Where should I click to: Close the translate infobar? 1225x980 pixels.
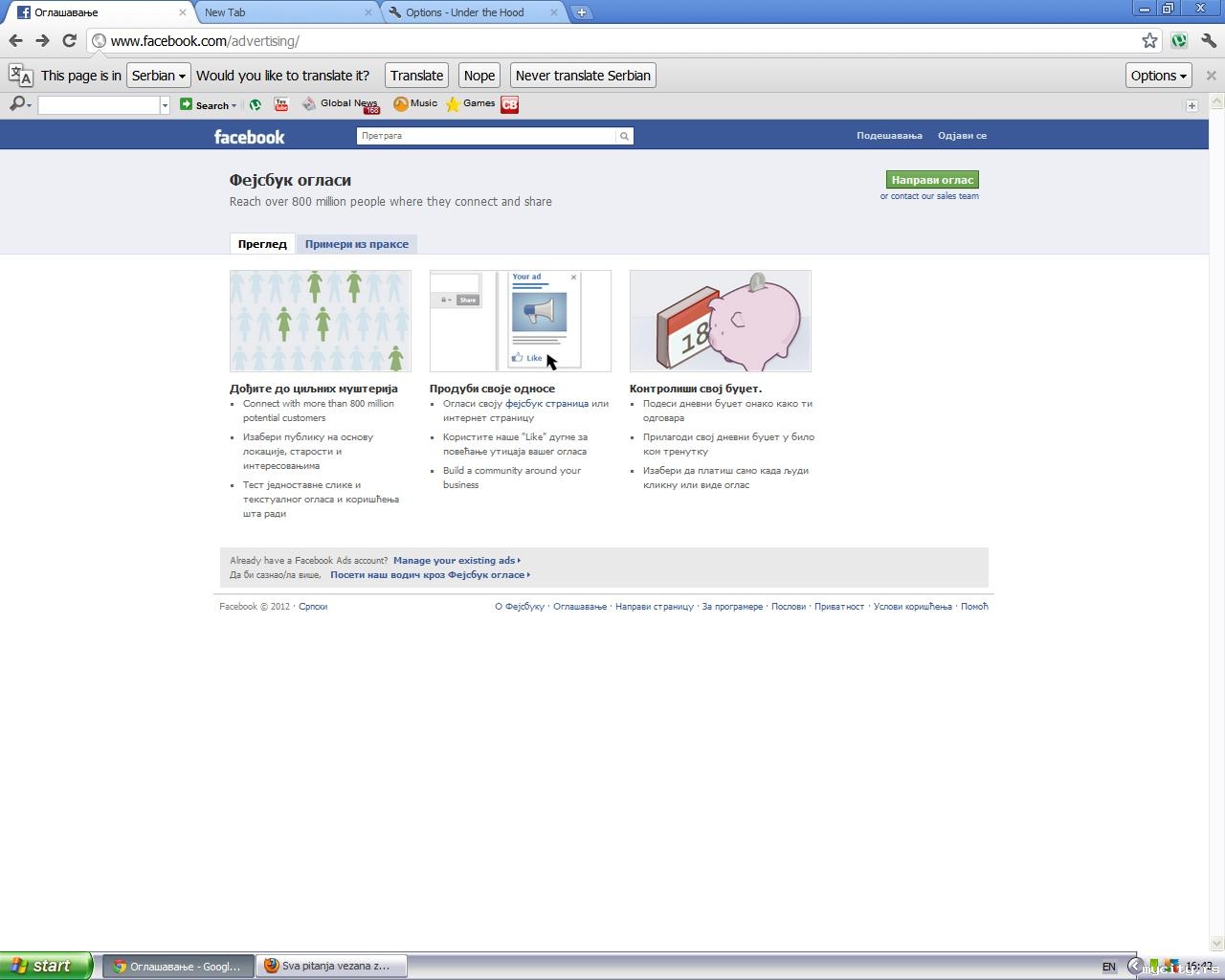[x=1211, y=76]
